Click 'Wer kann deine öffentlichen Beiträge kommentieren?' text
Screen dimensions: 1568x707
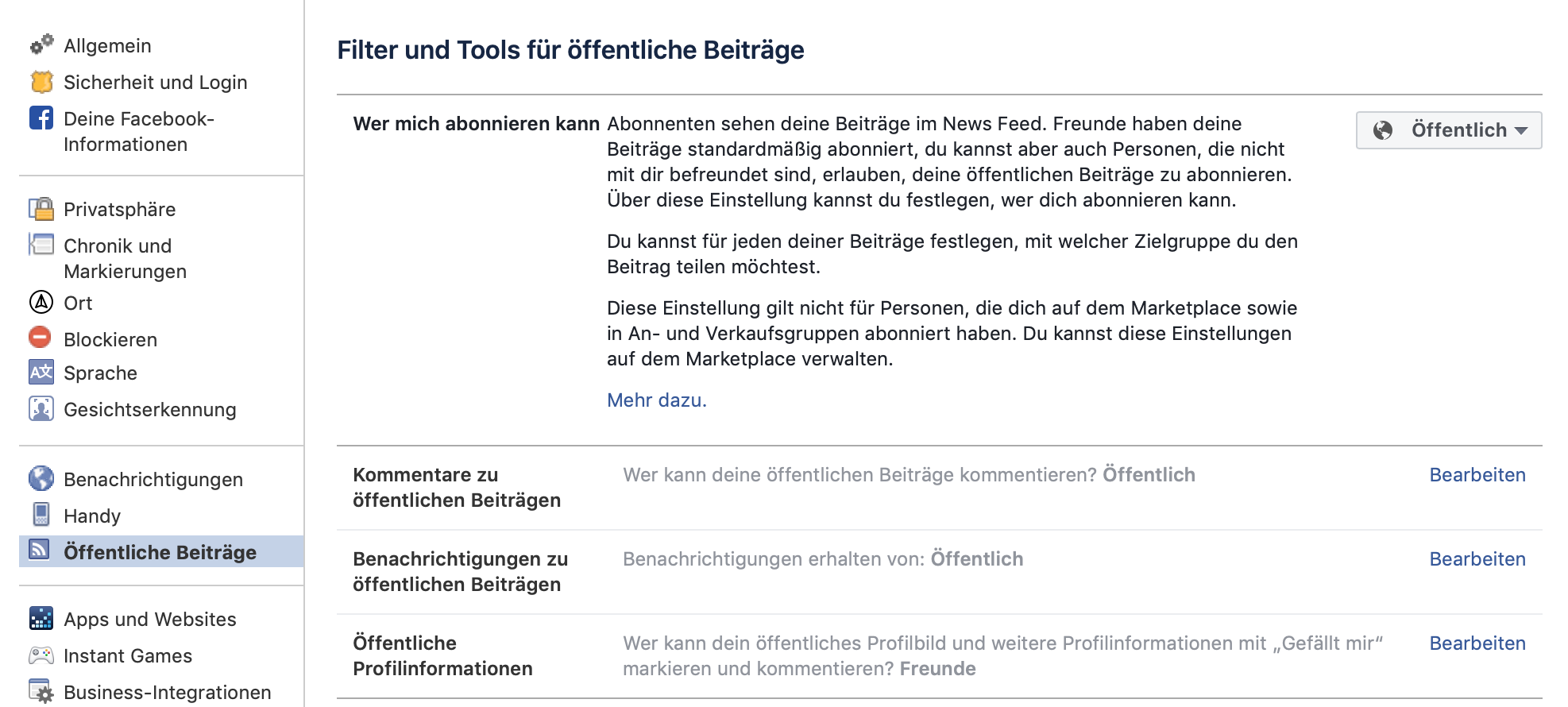(859, 475)
